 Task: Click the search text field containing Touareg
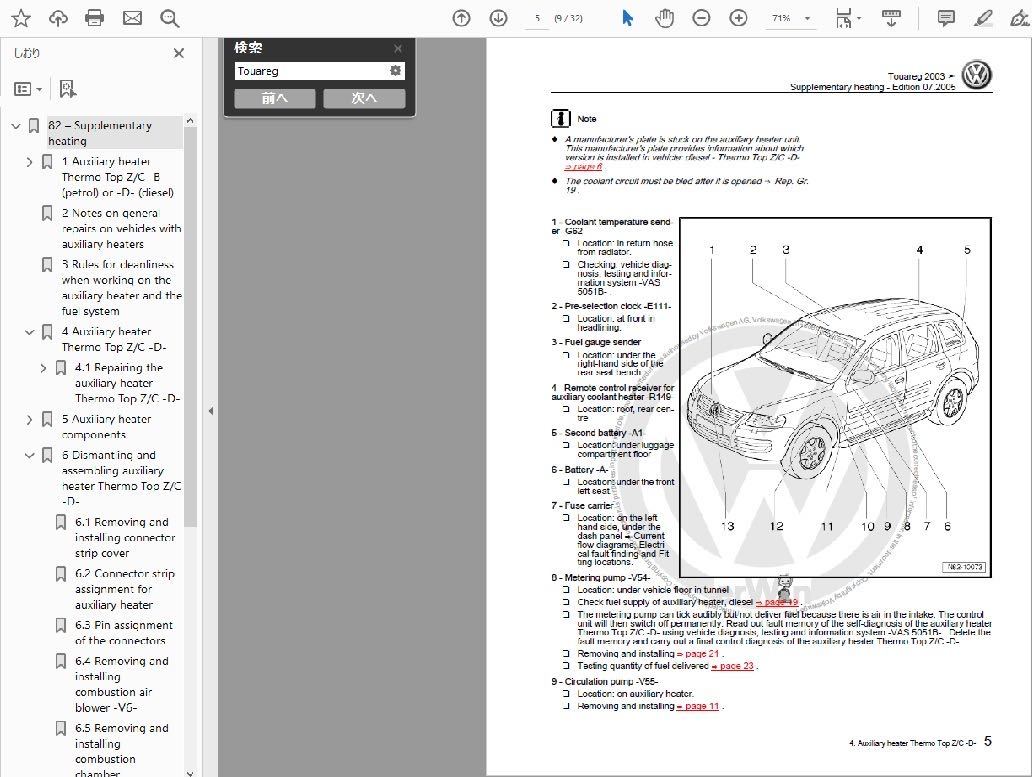[x=311, y=71]
